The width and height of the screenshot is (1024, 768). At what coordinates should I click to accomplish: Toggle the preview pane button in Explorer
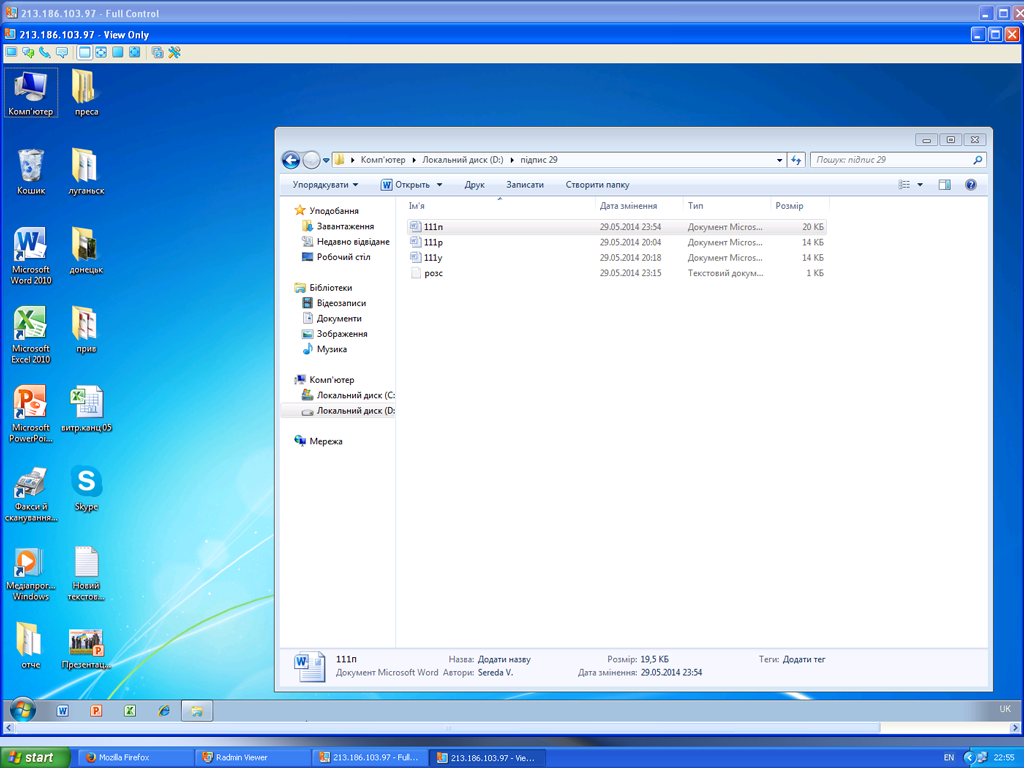point(945,185)
